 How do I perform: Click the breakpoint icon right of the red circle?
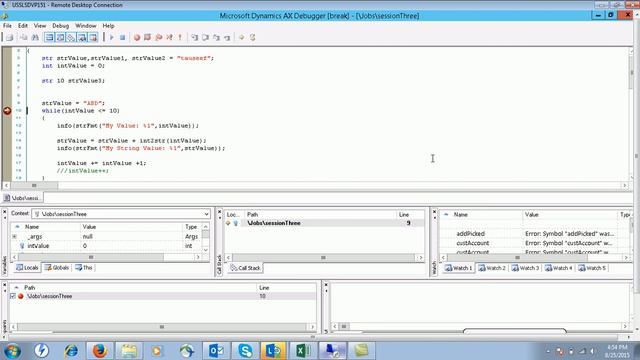pos(147,38)
